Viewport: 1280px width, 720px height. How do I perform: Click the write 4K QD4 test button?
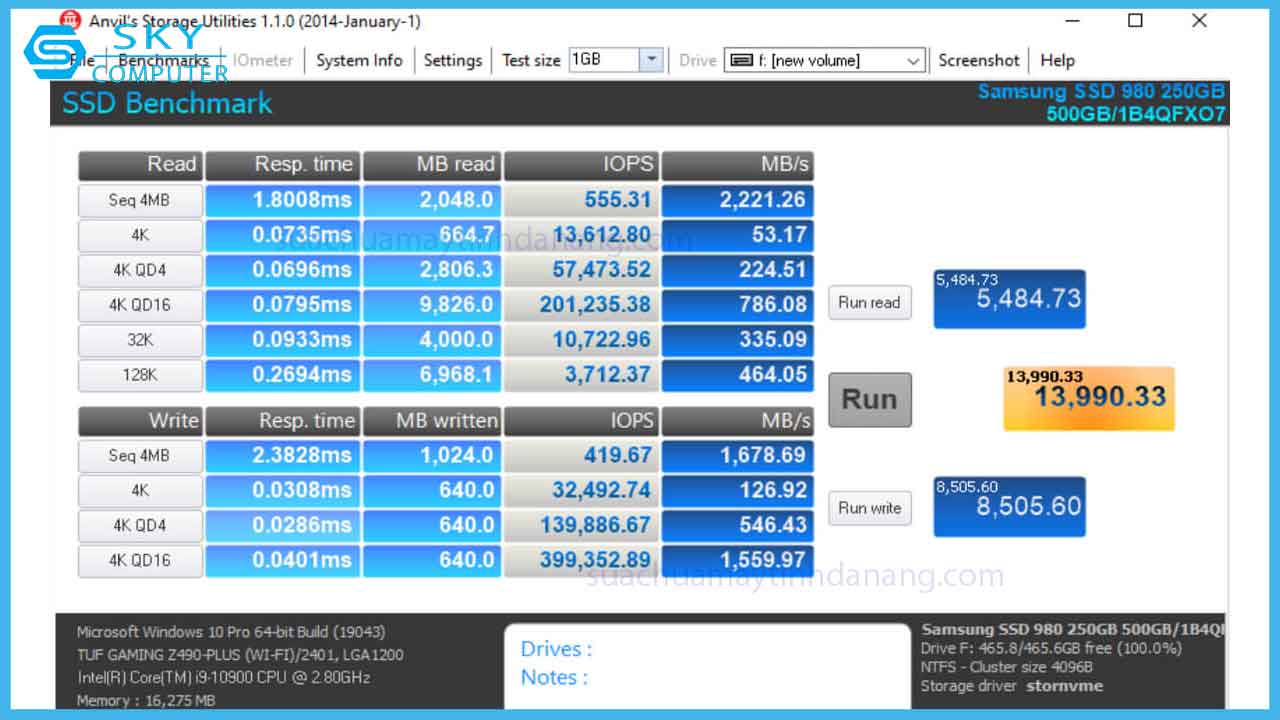140,526
